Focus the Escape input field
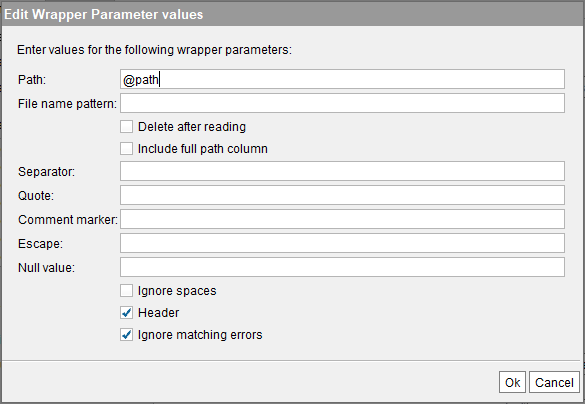 pos(342,243)
